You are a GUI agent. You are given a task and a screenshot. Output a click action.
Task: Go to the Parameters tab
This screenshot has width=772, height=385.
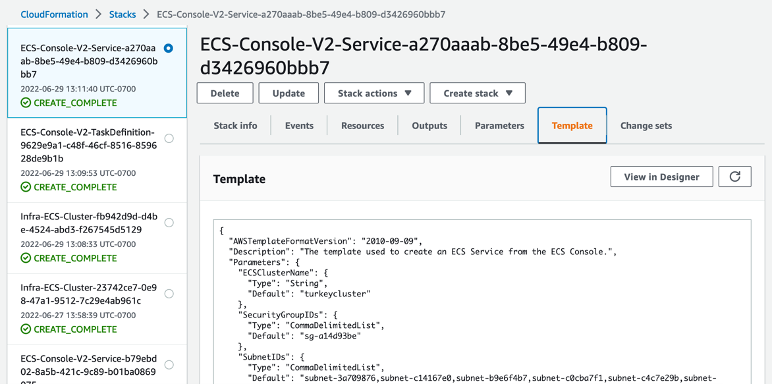point(499,126)
